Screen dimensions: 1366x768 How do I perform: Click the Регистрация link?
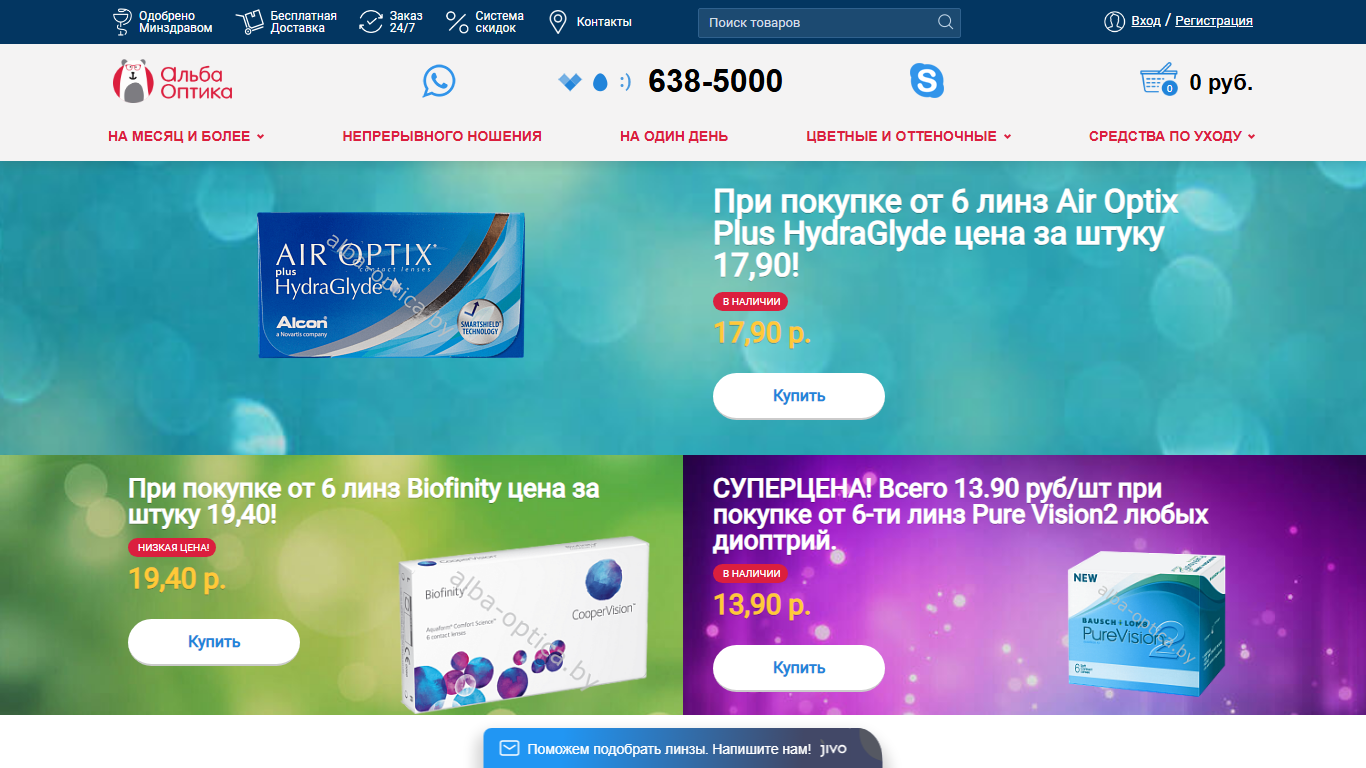click(1214, 21)
